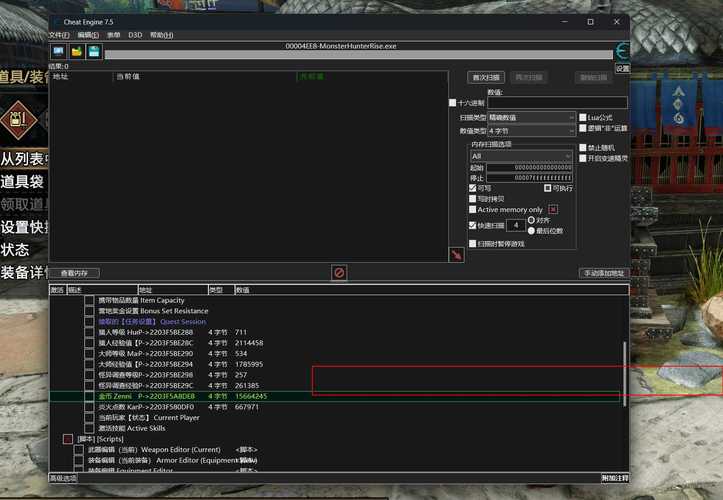Click the red arrow add-to-address-list icon
Screen dimensions: 723x500
point(456,255)
